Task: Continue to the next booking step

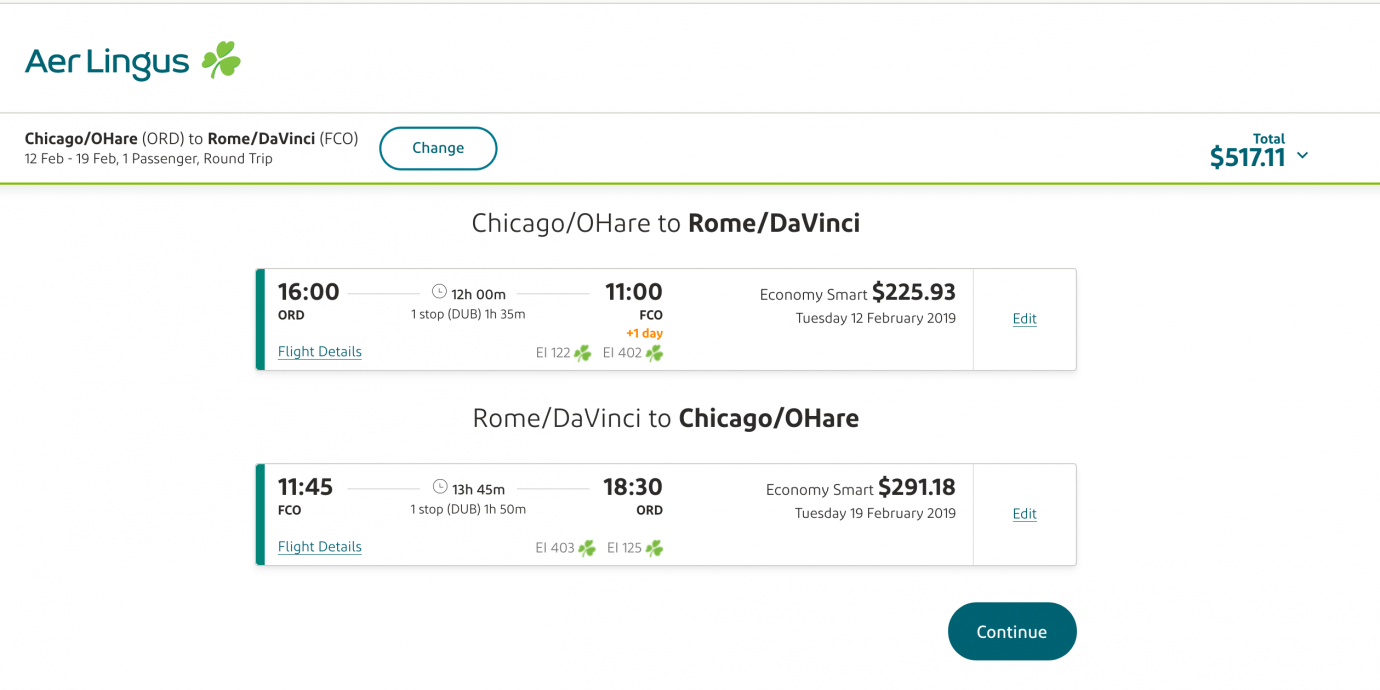Action: click(x=1012, y=631)
